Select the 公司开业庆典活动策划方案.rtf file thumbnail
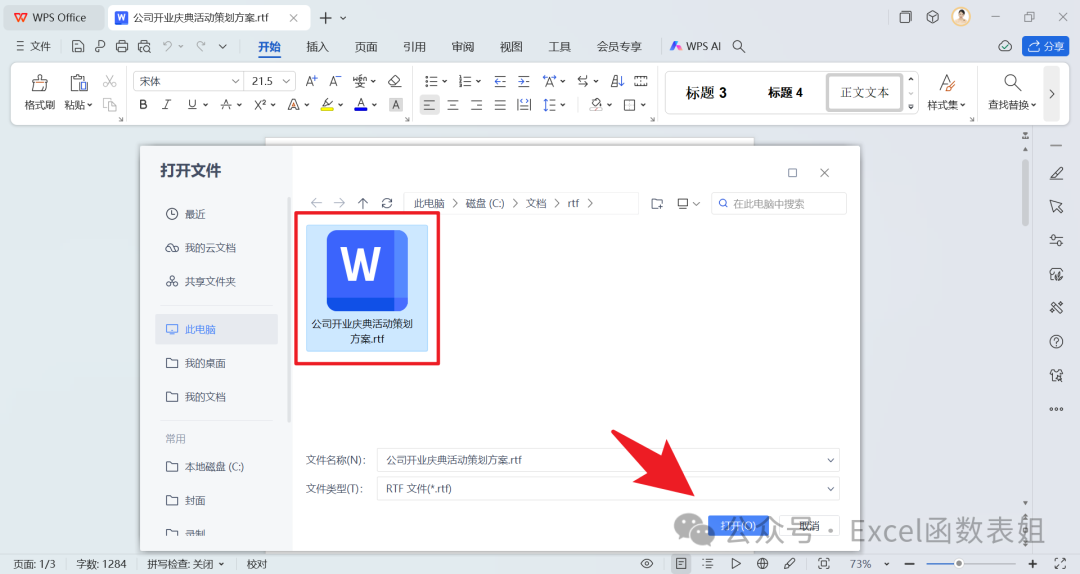The image size is (1080, 574). click(367, 288)
